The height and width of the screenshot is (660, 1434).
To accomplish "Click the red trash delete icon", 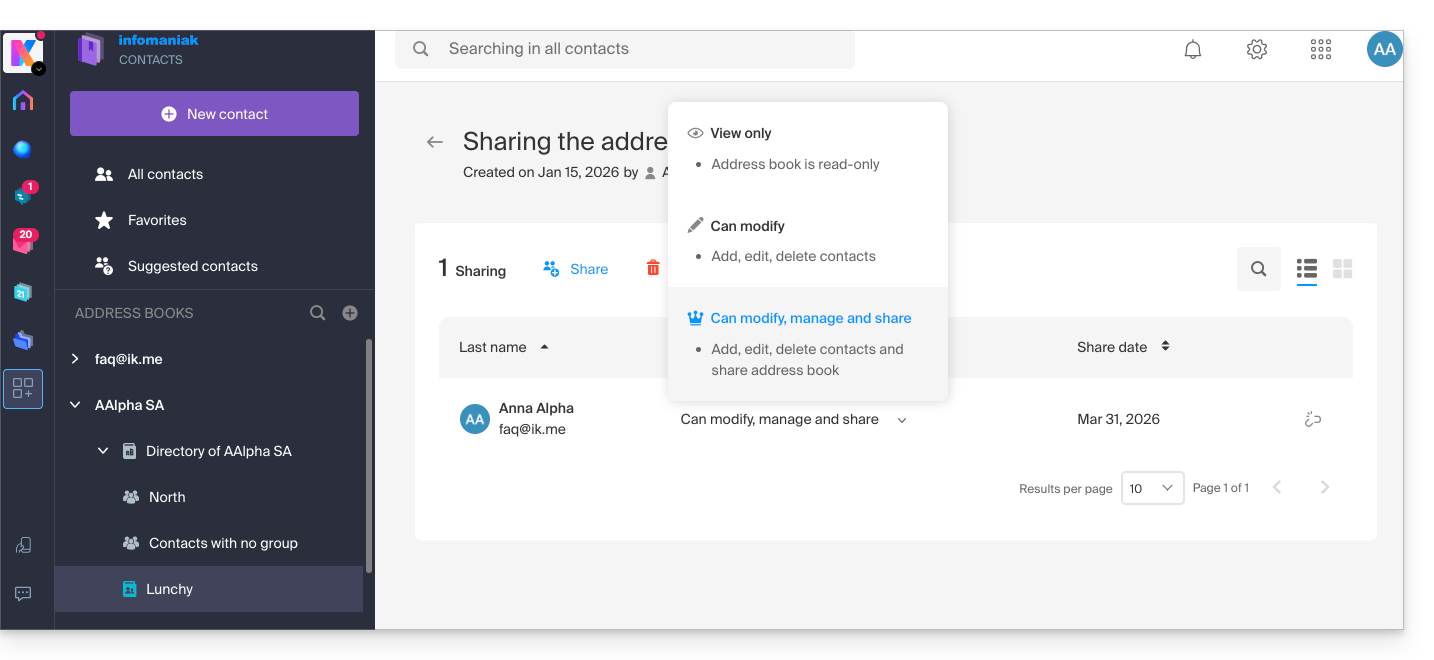I will [x=653, y=268].
